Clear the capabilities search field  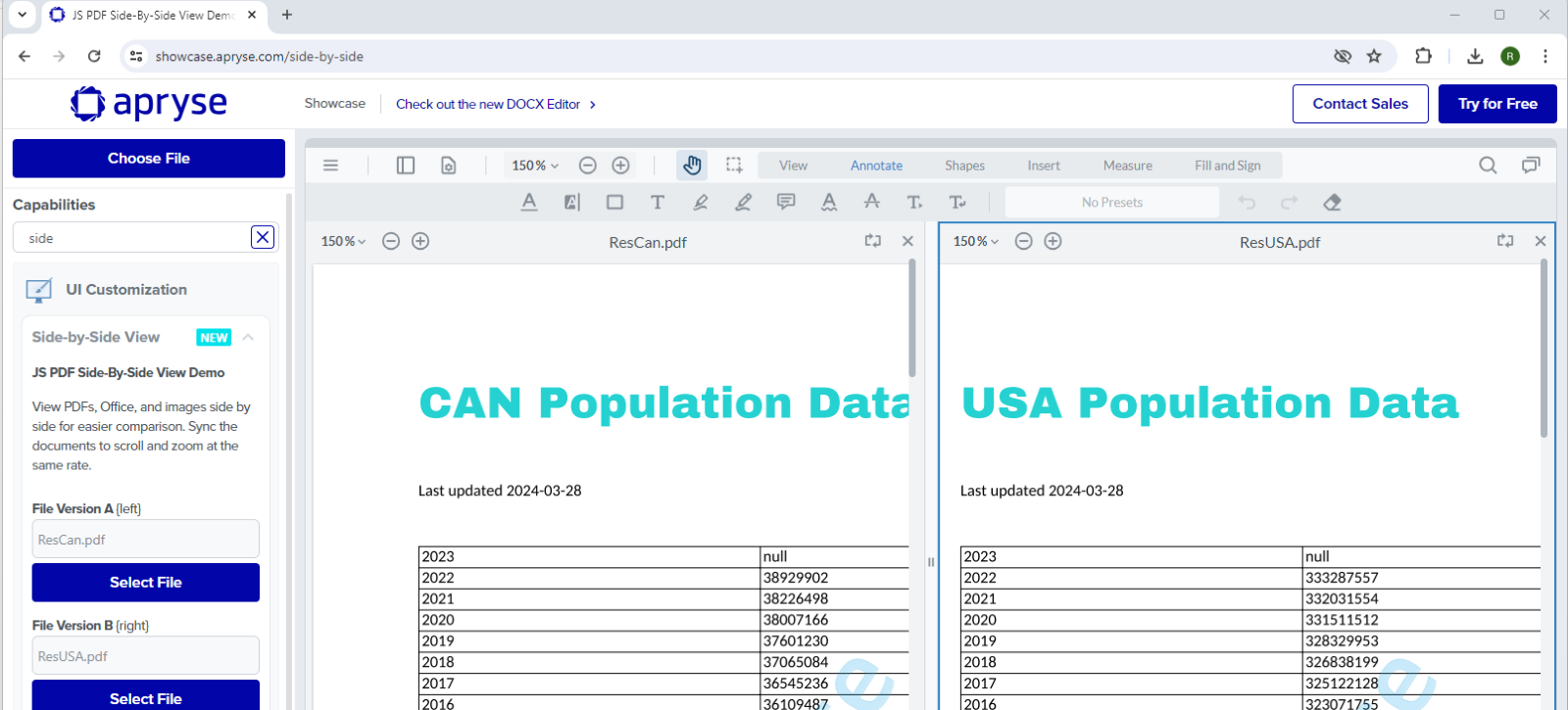[x=262, y=237]
